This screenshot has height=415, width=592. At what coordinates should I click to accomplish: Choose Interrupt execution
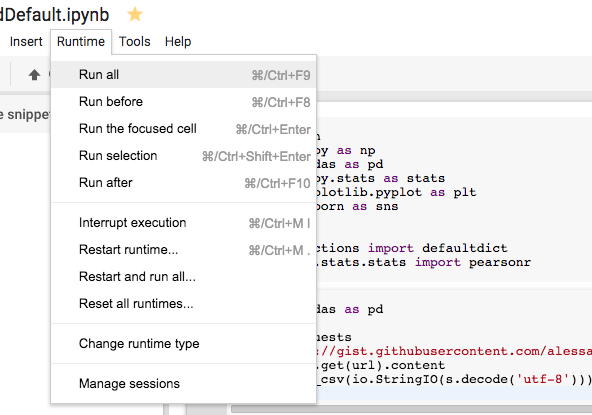point(183,223)
